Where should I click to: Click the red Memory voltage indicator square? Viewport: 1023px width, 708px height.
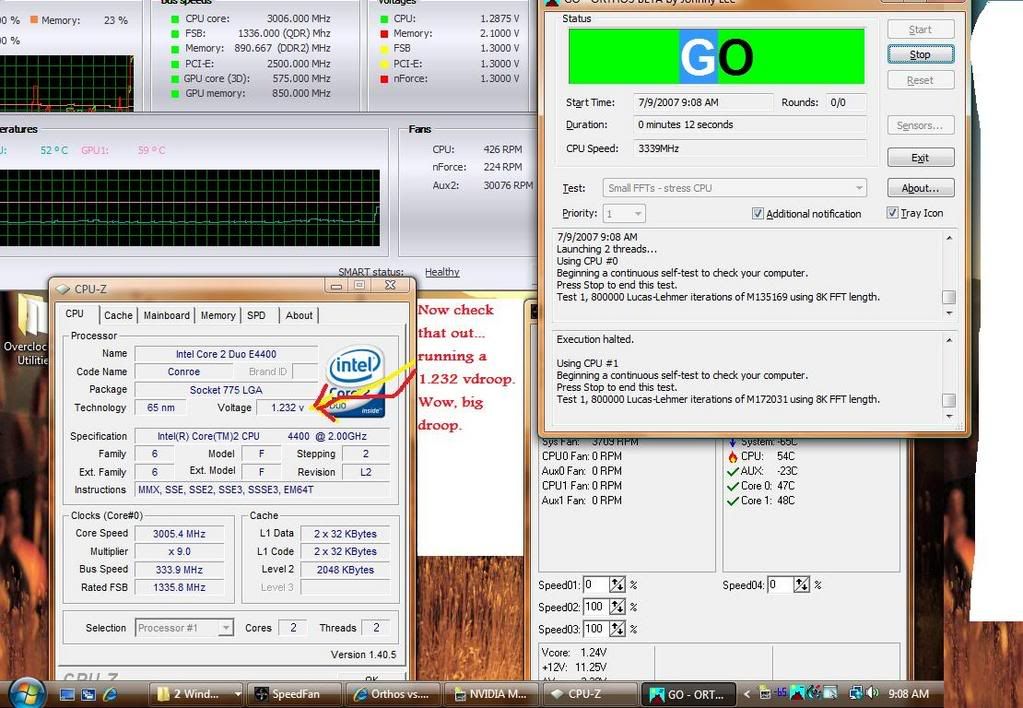tap(384, 34)
